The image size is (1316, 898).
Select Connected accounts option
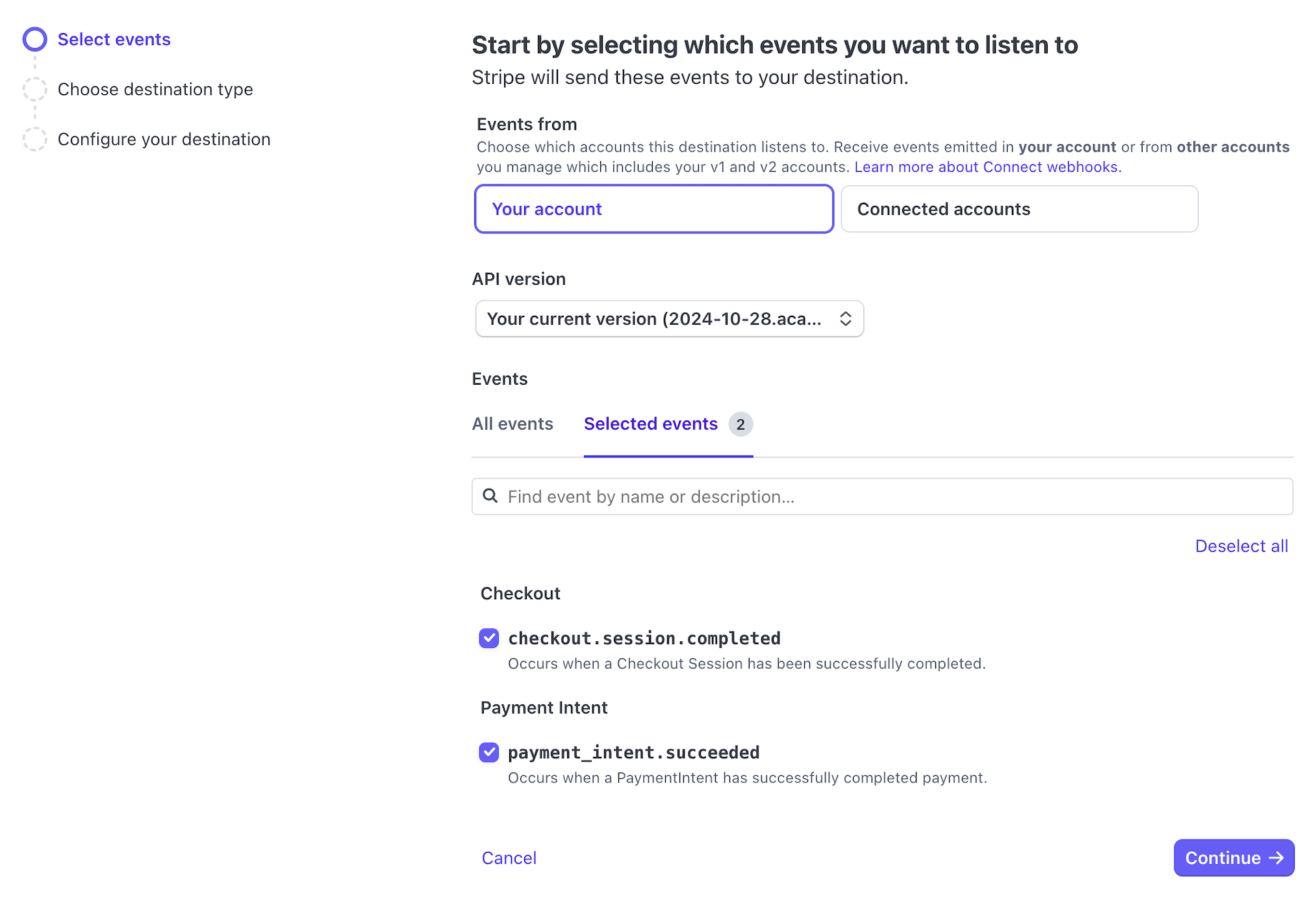[1019, 209]
